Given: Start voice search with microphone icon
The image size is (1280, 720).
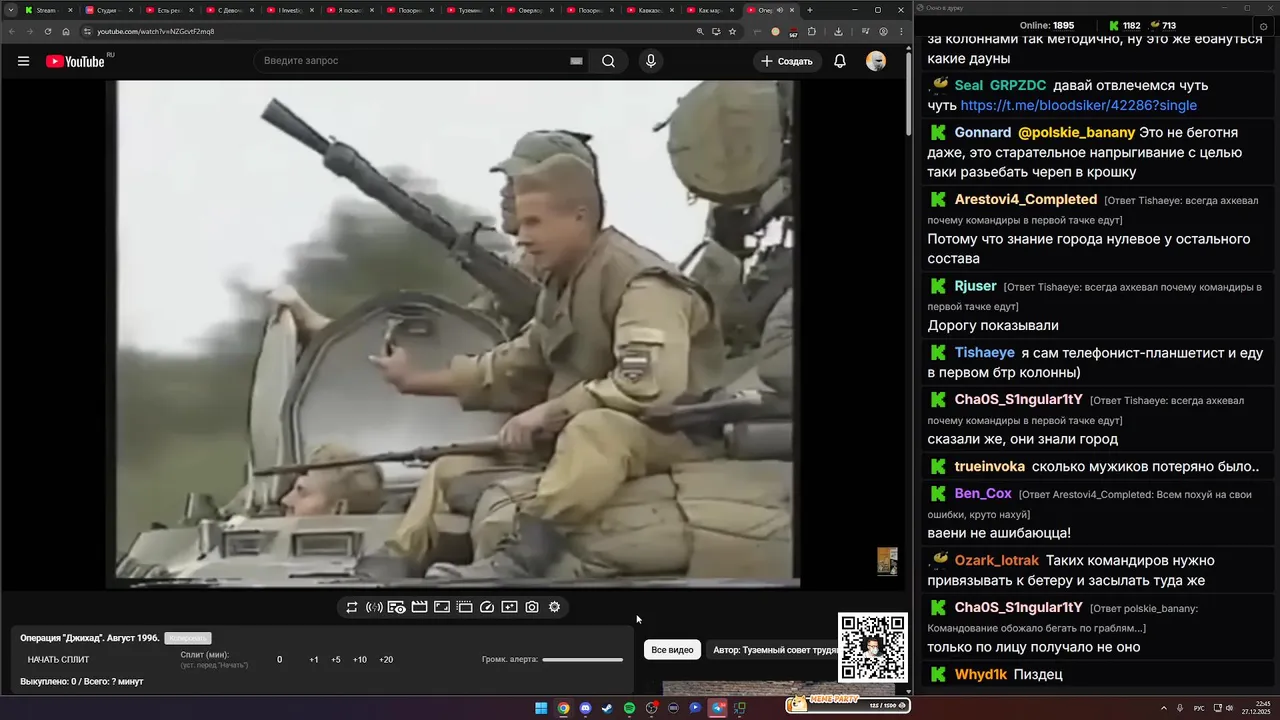Looking at the screenshot, I should [651, 61].
